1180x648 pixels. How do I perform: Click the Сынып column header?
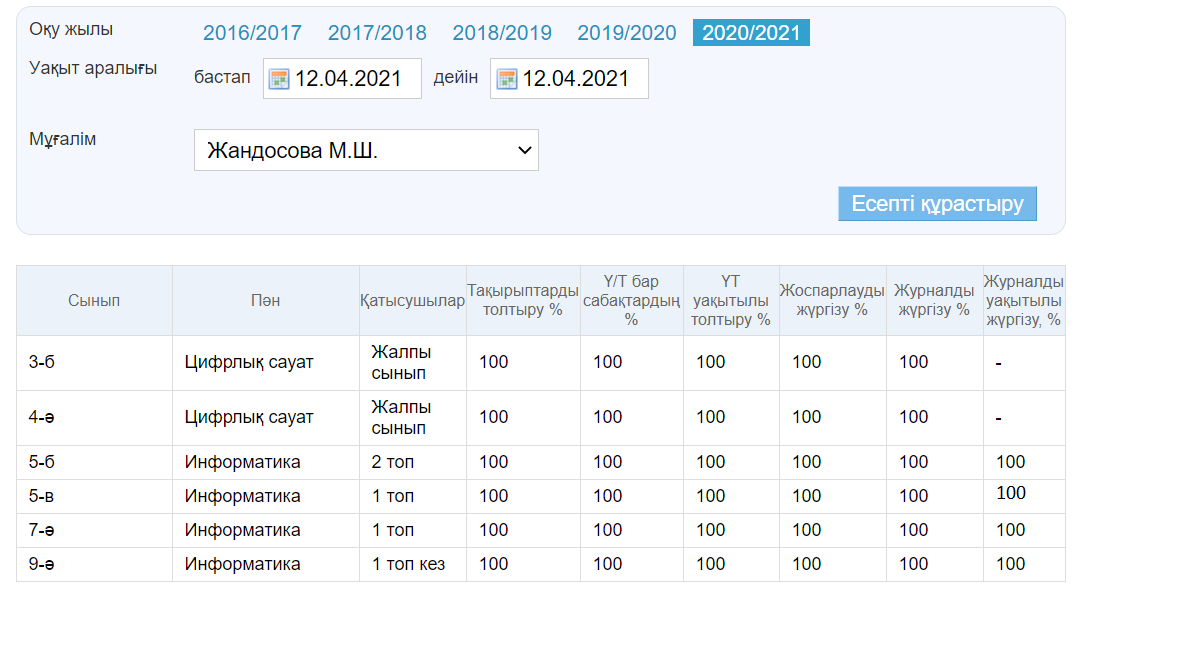coord(94,300)
